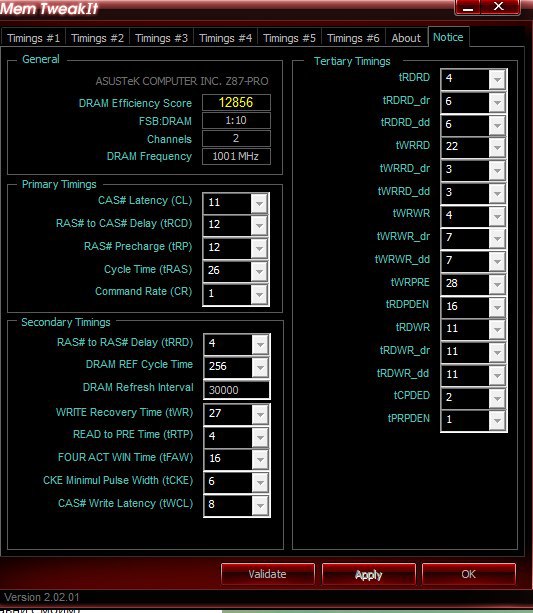The width and height of the screenshot is (533, 613).
Task: Select the Notice tab
Action: tap(448, 37)
